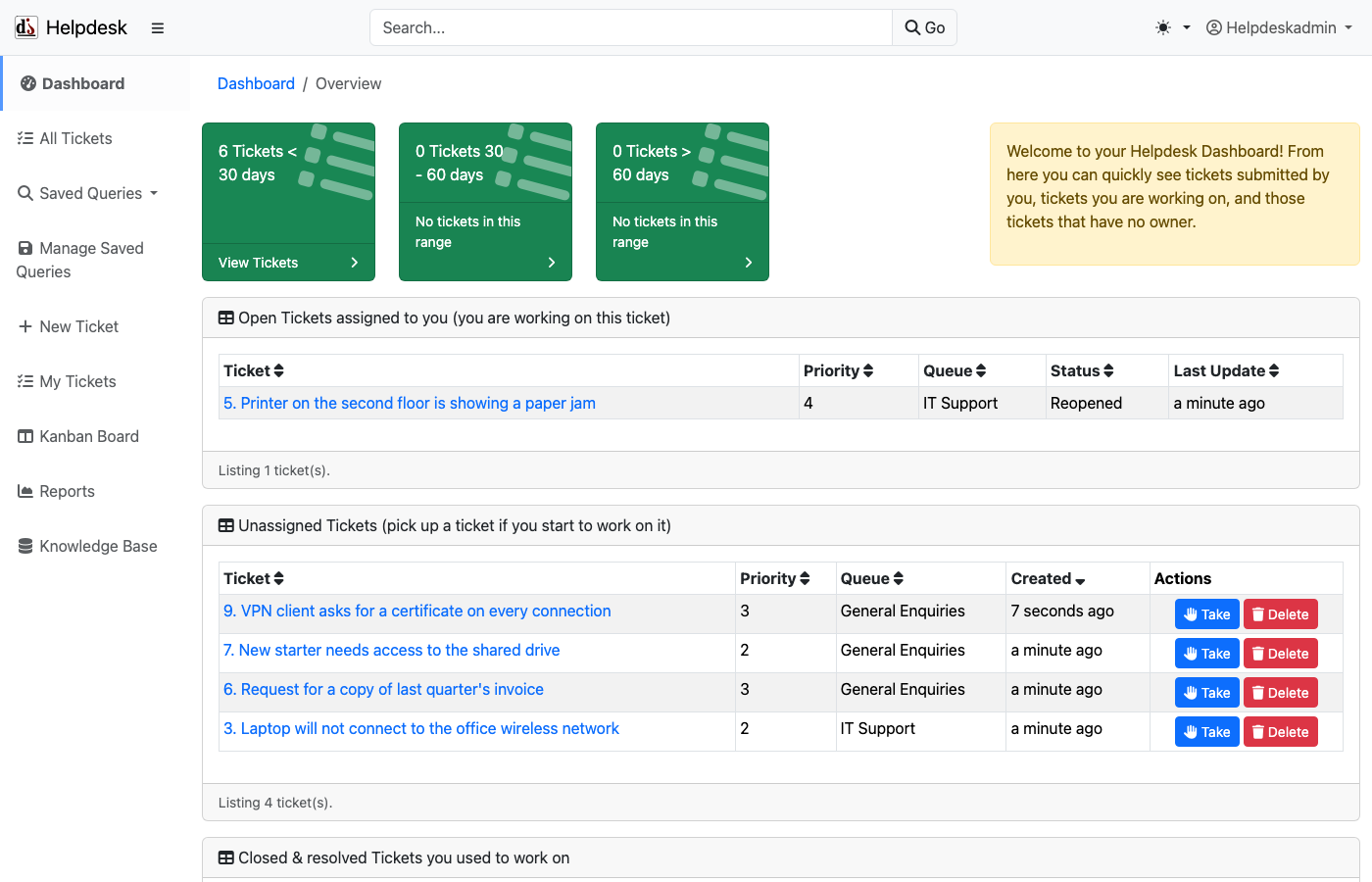
Task: Delete the New starter ticket
Action: point(1281,654)
